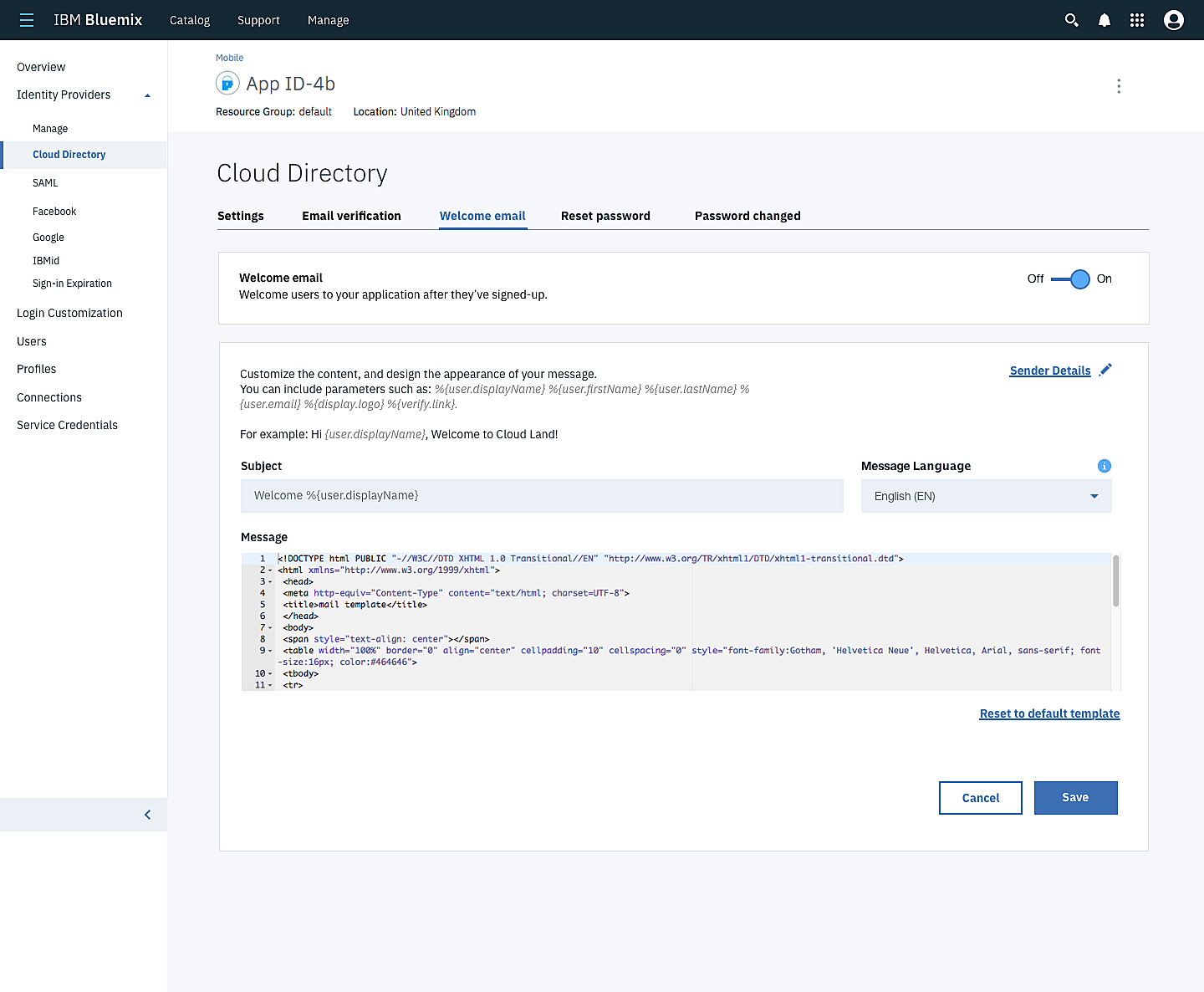Click the Save button
The width and height of the screenshot is (1204, 992).
point(1076,798)
